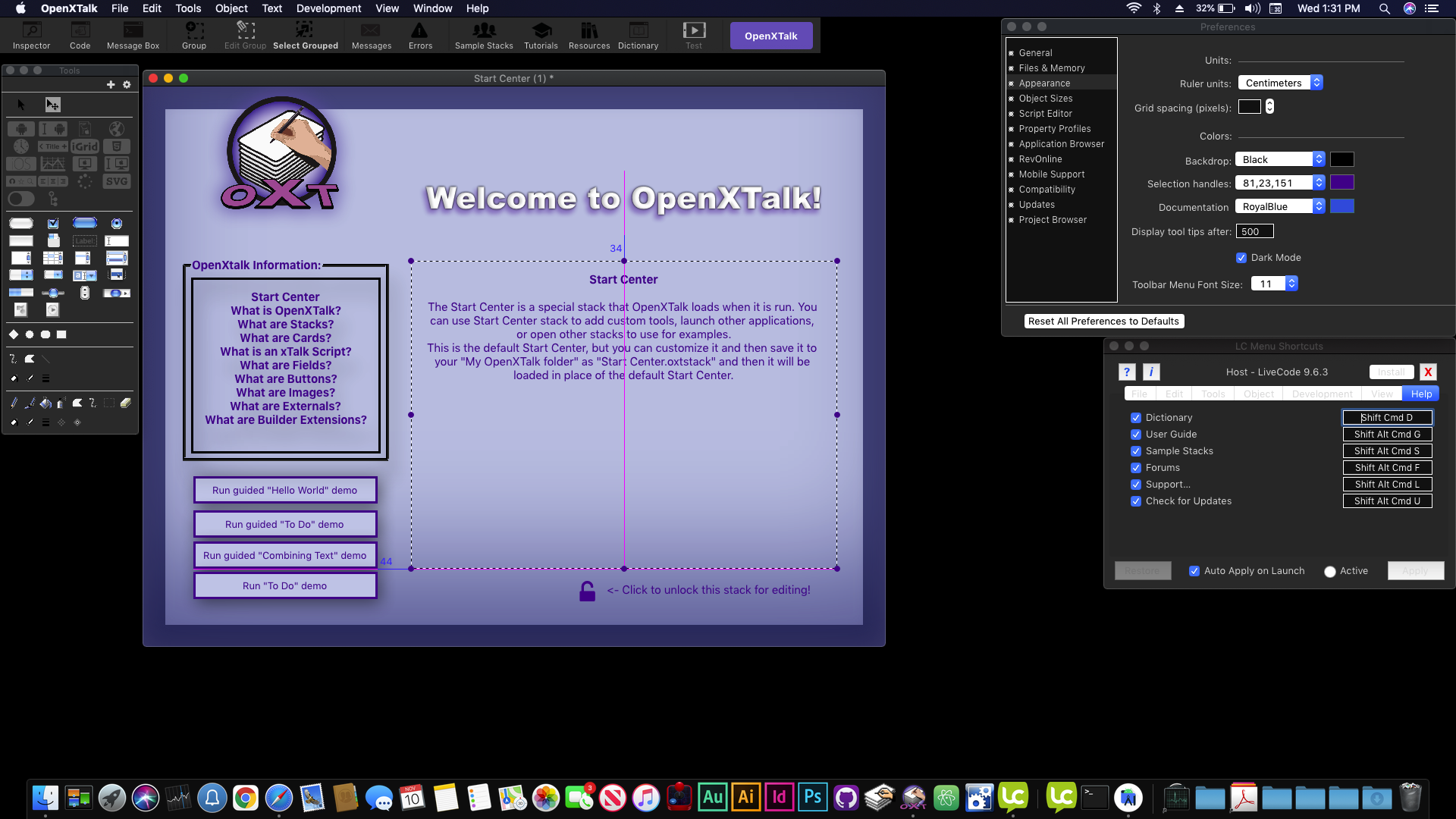The height and width of the screenshot is (819, 1456).
Task: Open Sample Stacks from the toolbar
Action: (x=484, y=36)
